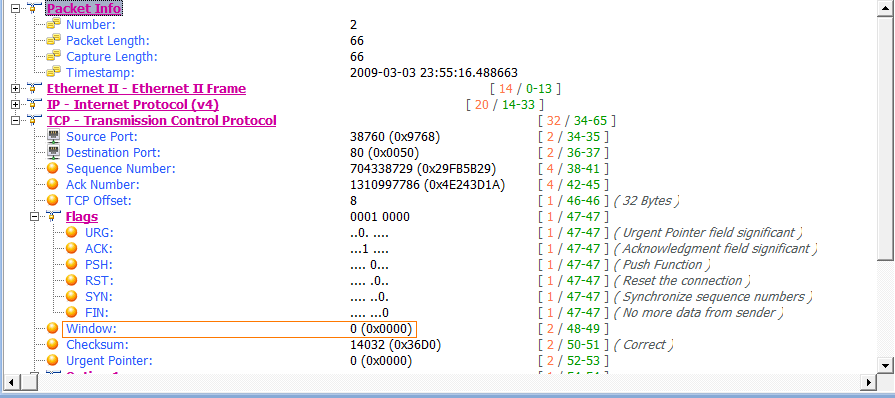The image size is (895, 398).
Task: Expand the Ethernet II Frame node
Action: click(15, 89)
